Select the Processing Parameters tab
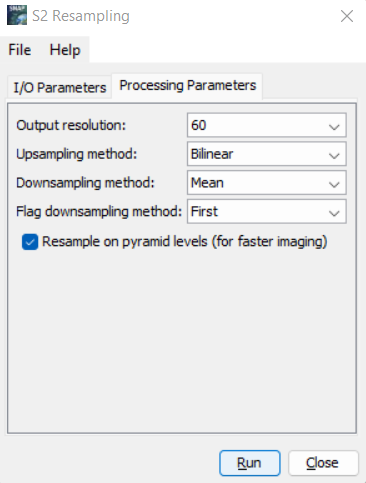366x483 pixels. (x=188, y=86)
